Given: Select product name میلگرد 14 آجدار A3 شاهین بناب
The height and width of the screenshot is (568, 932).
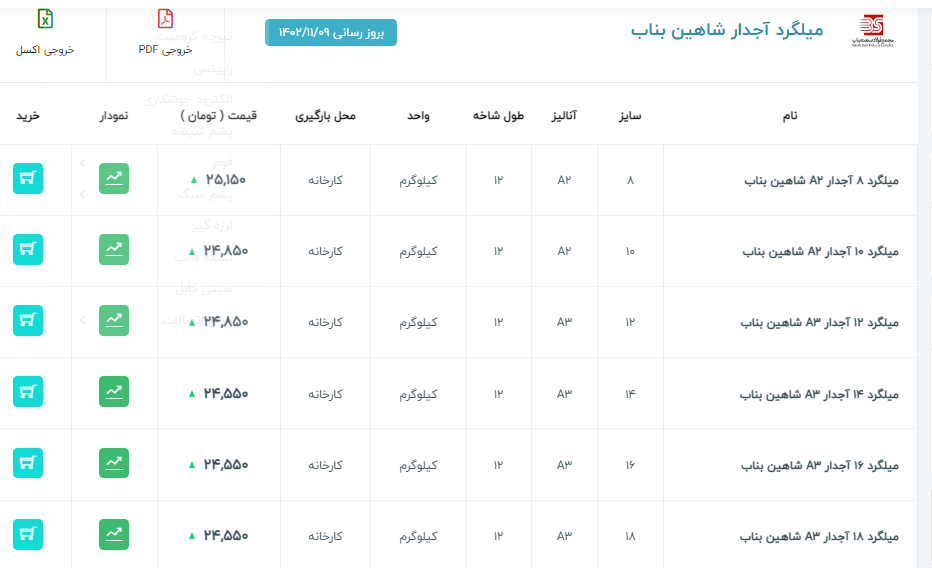Looking at the screenshot, I should point(820,395).
